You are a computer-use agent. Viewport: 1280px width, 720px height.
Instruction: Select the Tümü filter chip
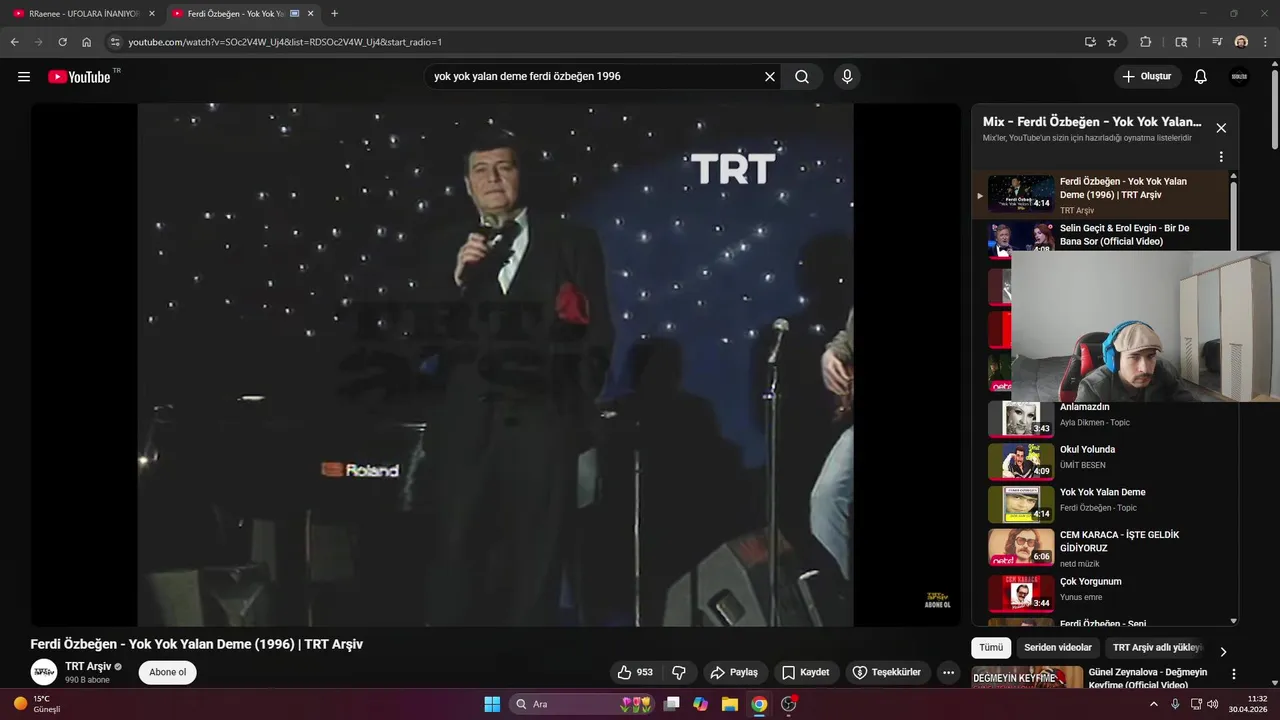pyautogui.click(x=991, y=648)
